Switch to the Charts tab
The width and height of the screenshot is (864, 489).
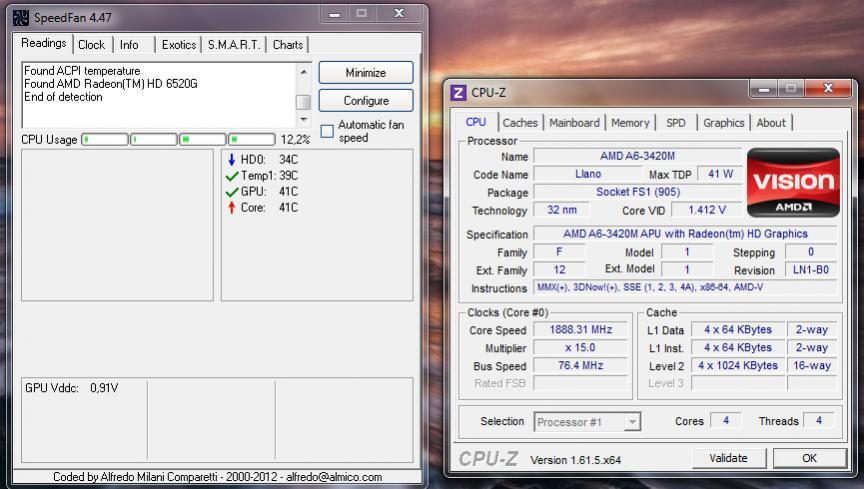tap(288, 44)
